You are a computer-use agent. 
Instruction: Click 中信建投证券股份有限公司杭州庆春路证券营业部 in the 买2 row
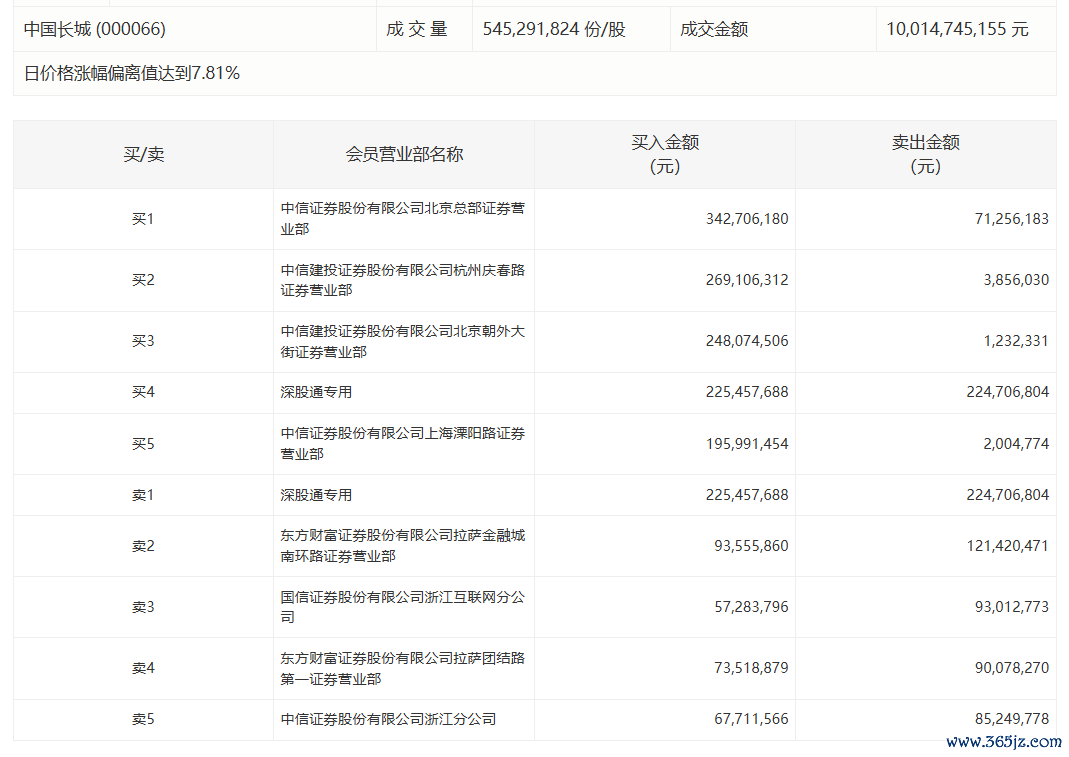click(403, 280)
